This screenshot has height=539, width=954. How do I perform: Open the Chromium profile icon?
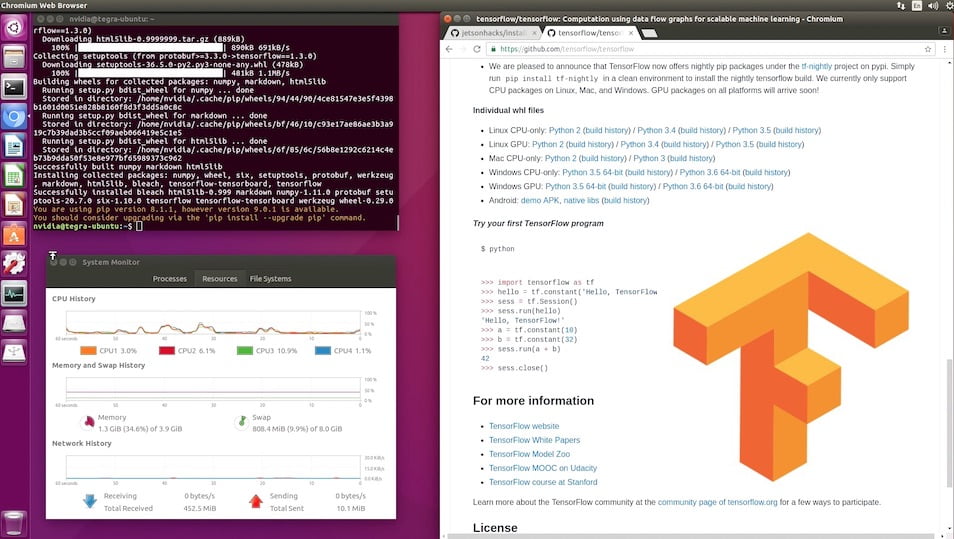click(x=944, y=30)
